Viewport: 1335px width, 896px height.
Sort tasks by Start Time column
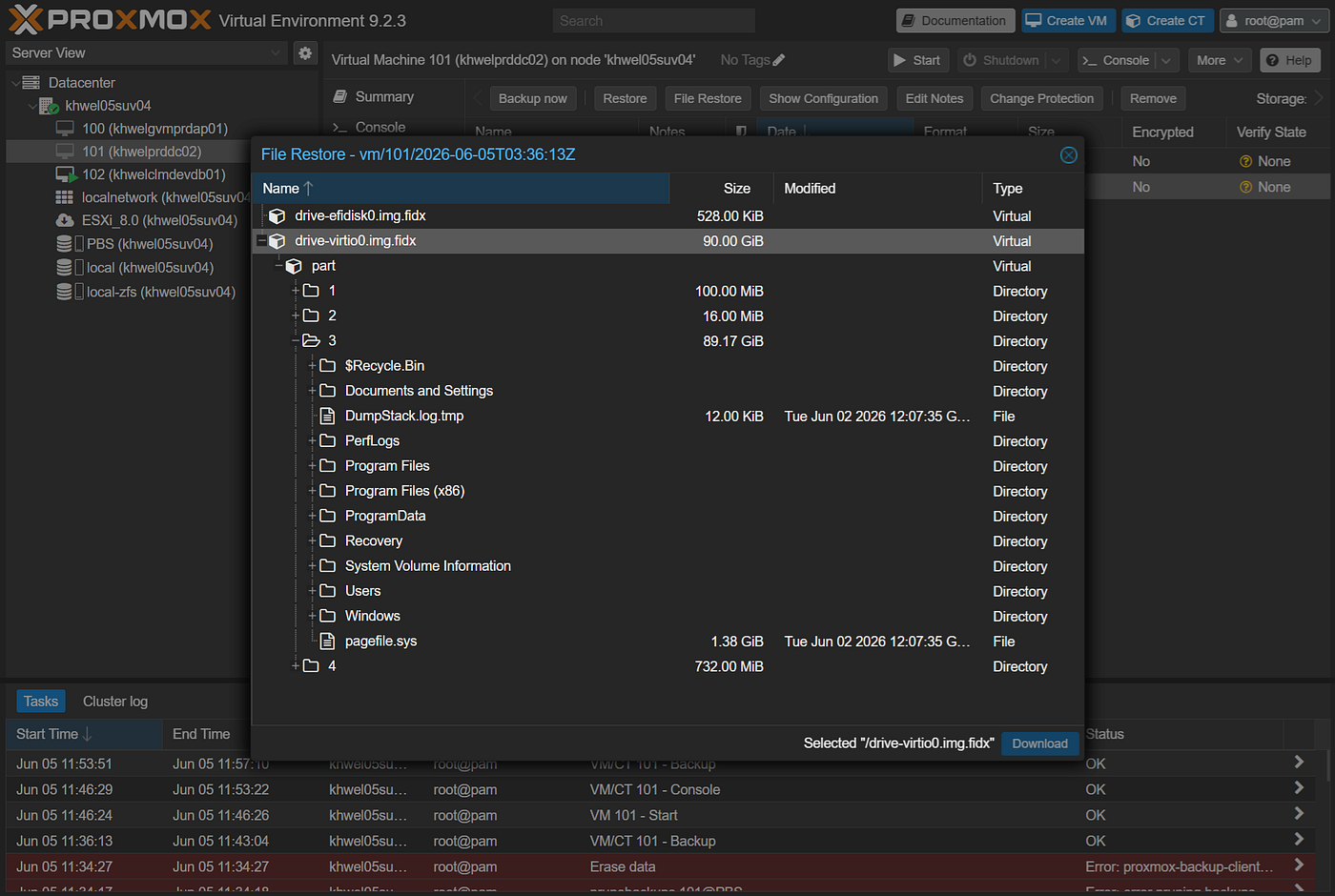[x=85, y=734]
